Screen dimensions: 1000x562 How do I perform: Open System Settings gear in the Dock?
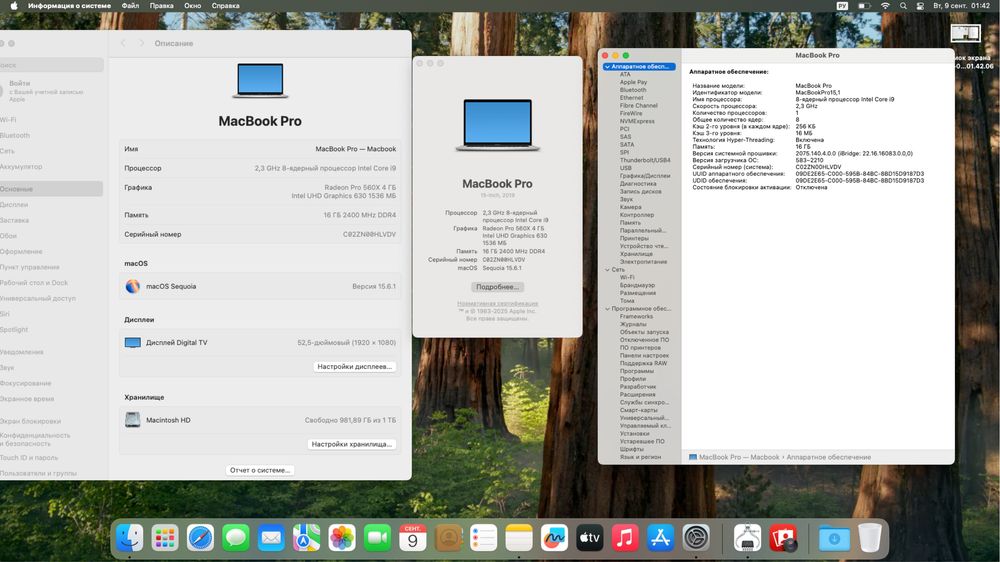tap(696, 538)
